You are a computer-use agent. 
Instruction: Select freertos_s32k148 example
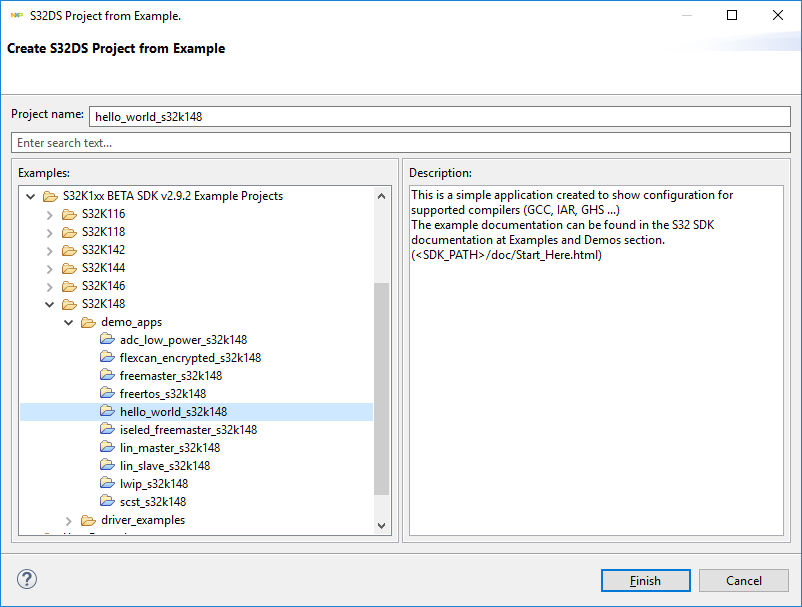click(163, 394)
